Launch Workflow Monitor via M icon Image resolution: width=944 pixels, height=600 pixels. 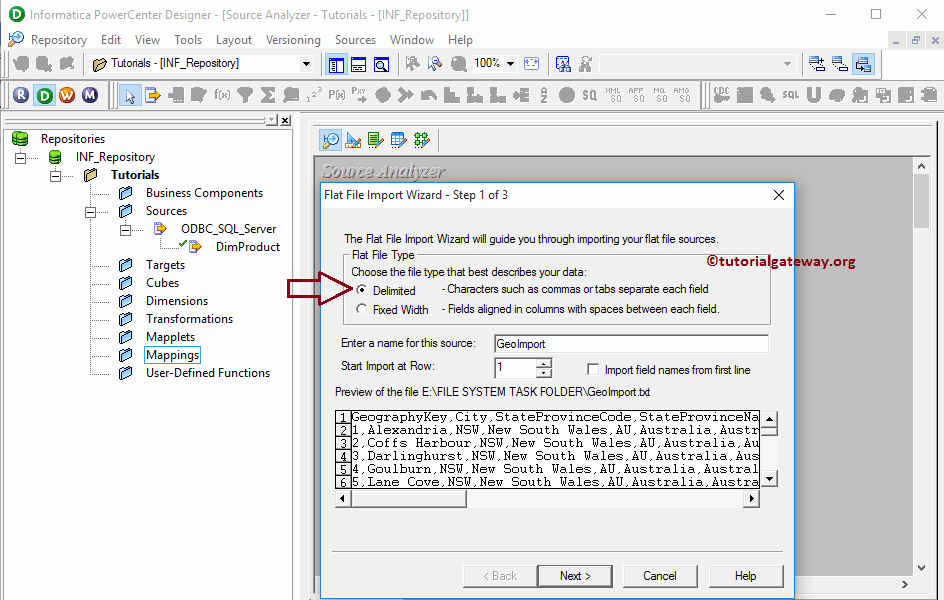click(x=90, y=95)
